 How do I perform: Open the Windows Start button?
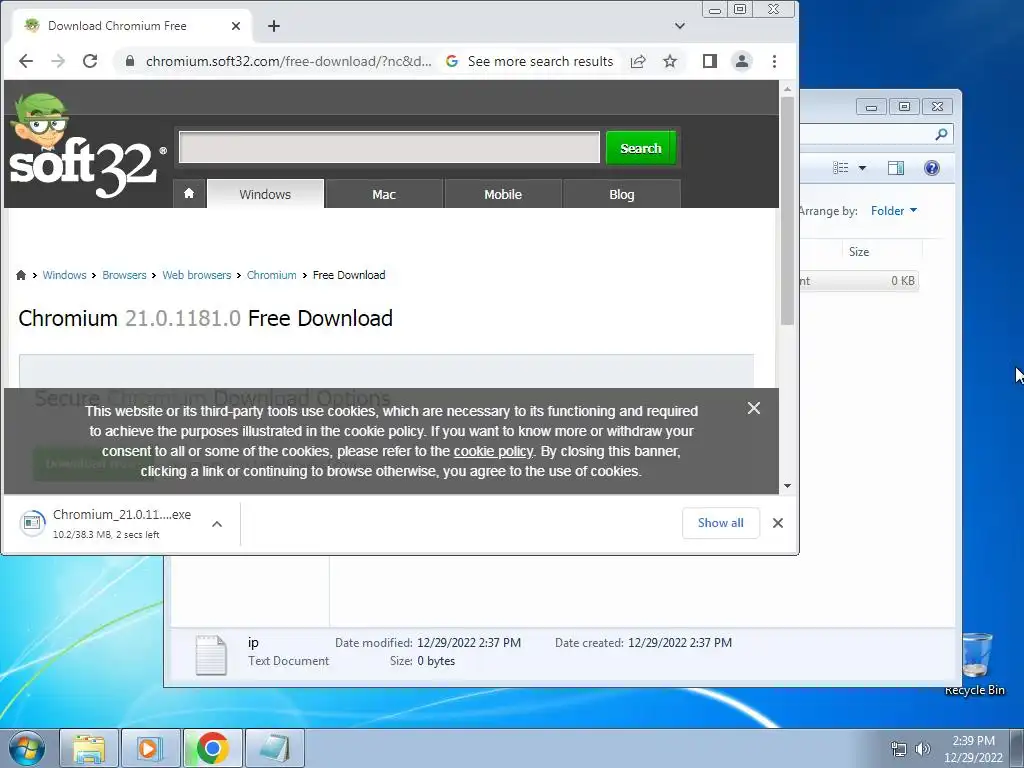[27, 748]
